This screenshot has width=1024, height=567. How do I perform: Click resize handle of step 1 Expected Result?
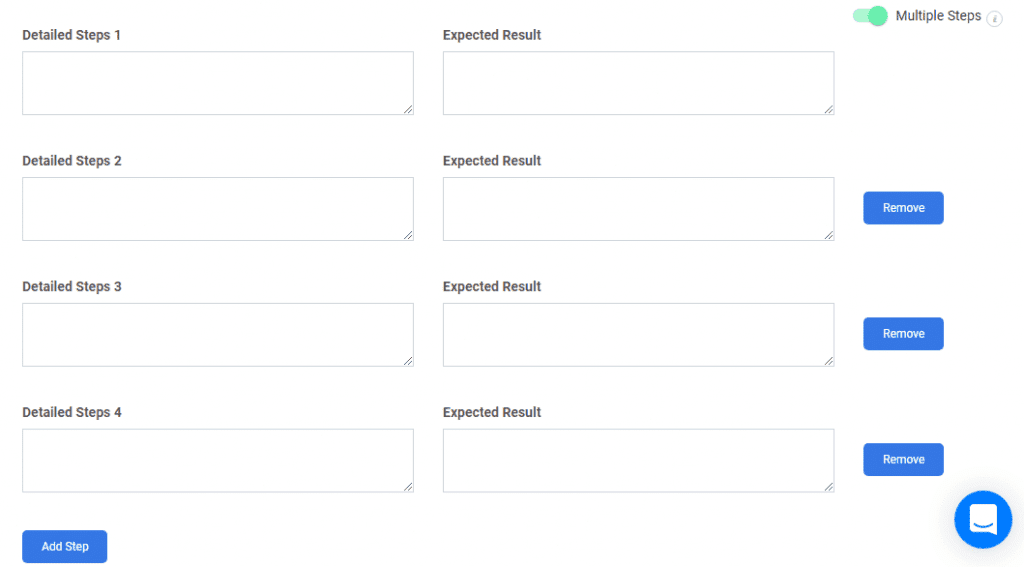[829, 109]
